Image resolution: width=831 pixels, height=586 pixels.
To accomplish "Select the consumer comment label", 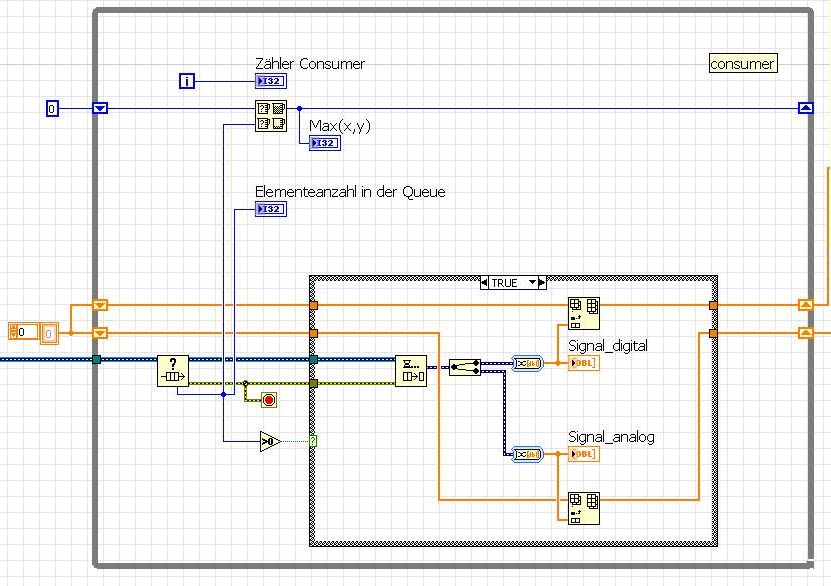I will click(x=743, y=64).
